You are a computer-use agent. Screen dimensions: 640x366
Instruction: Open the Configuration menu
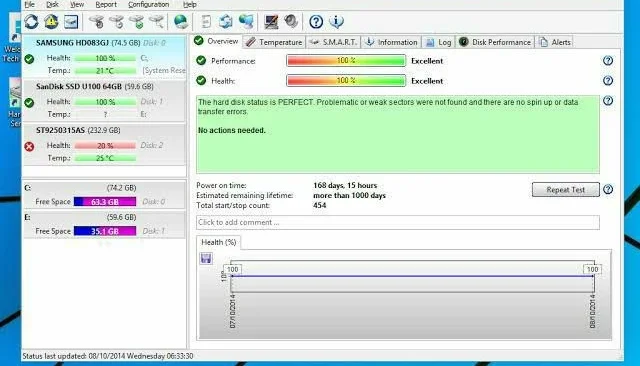pos(149,4)
